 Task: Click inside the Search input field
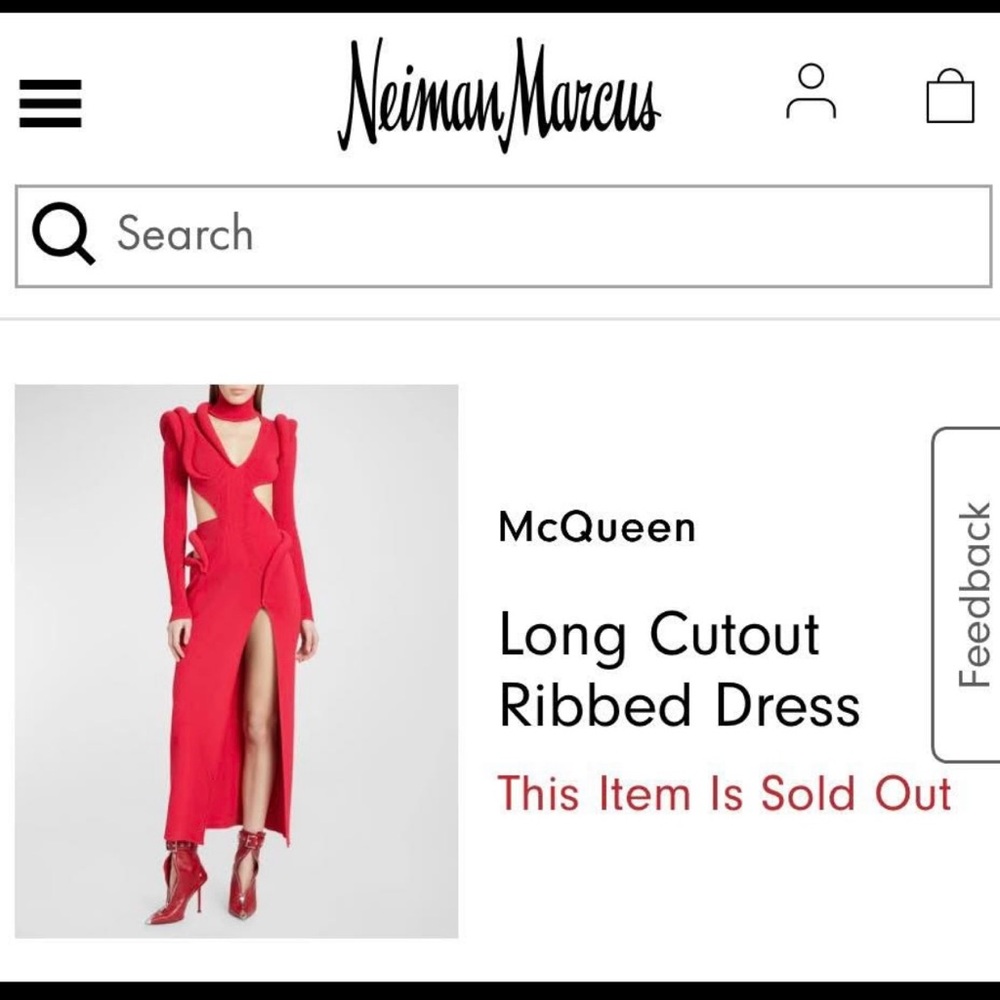click(400, 232)
